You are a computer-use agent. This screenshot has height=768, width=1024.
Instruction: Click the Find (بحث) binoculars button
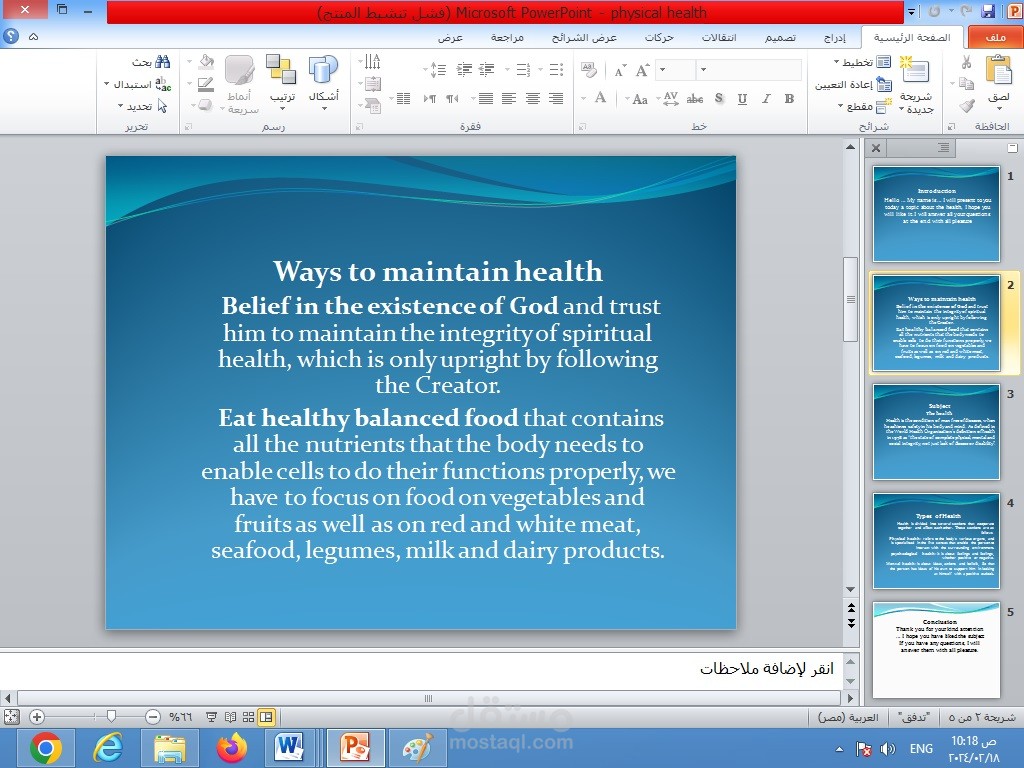pos(152,62)
